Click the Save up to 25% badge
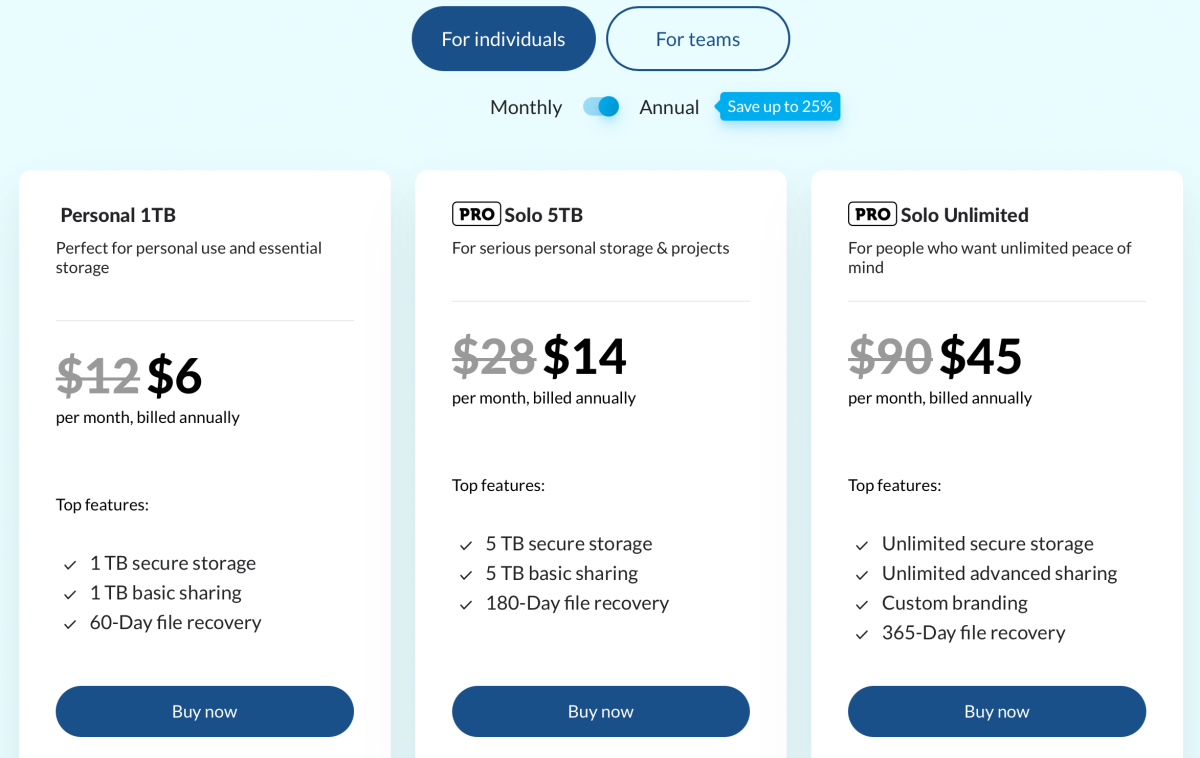The image size is (1200, 758). pyautogui.click(x=780, y=106)
